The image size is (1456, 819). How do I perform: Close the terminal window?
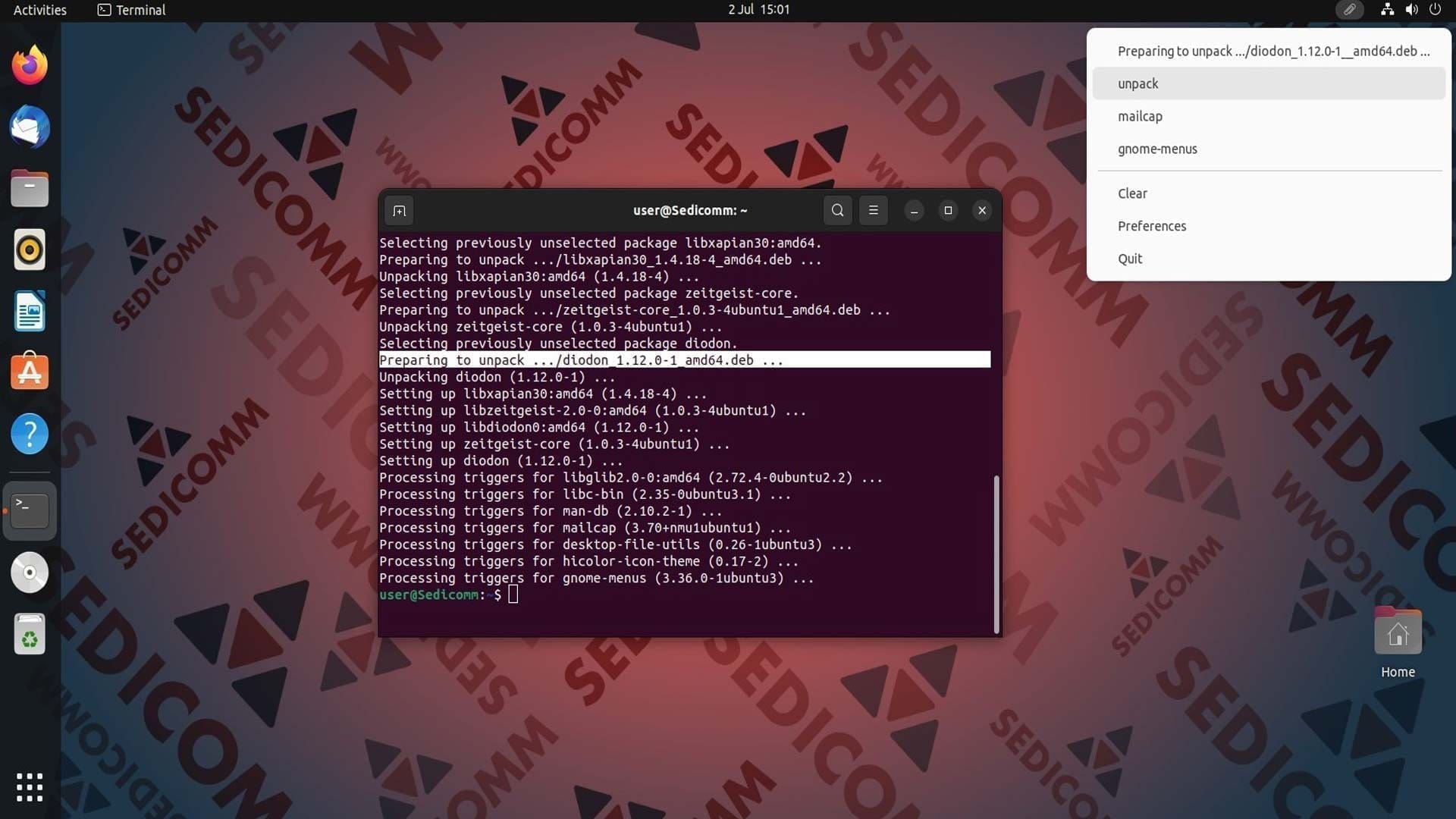click(x=982, y=211)
